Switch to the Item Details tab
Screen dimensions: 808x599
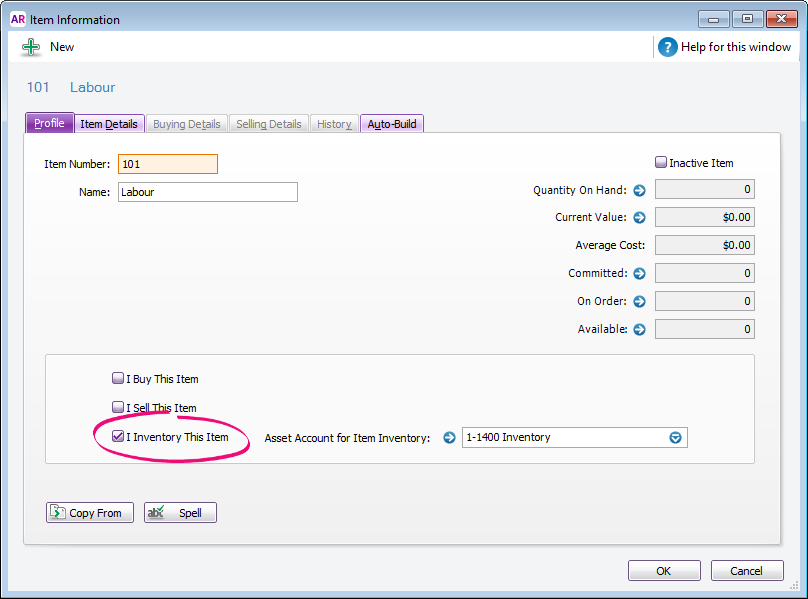(109, 124)
